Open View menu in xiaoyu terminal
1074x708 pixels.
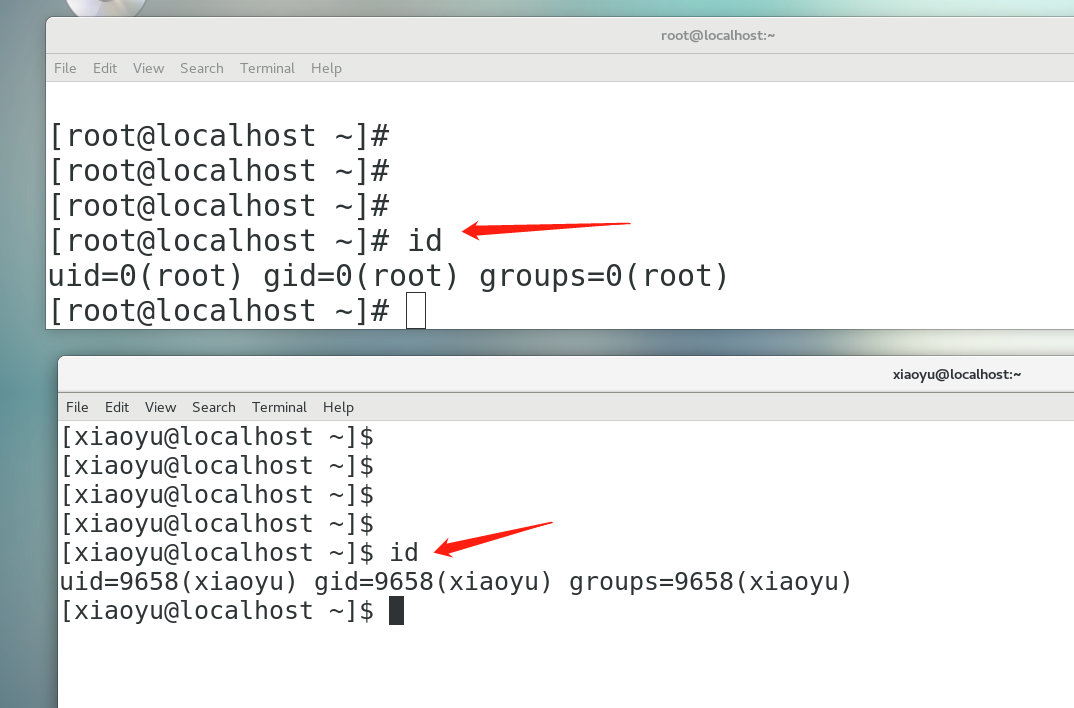coord(160,407)
